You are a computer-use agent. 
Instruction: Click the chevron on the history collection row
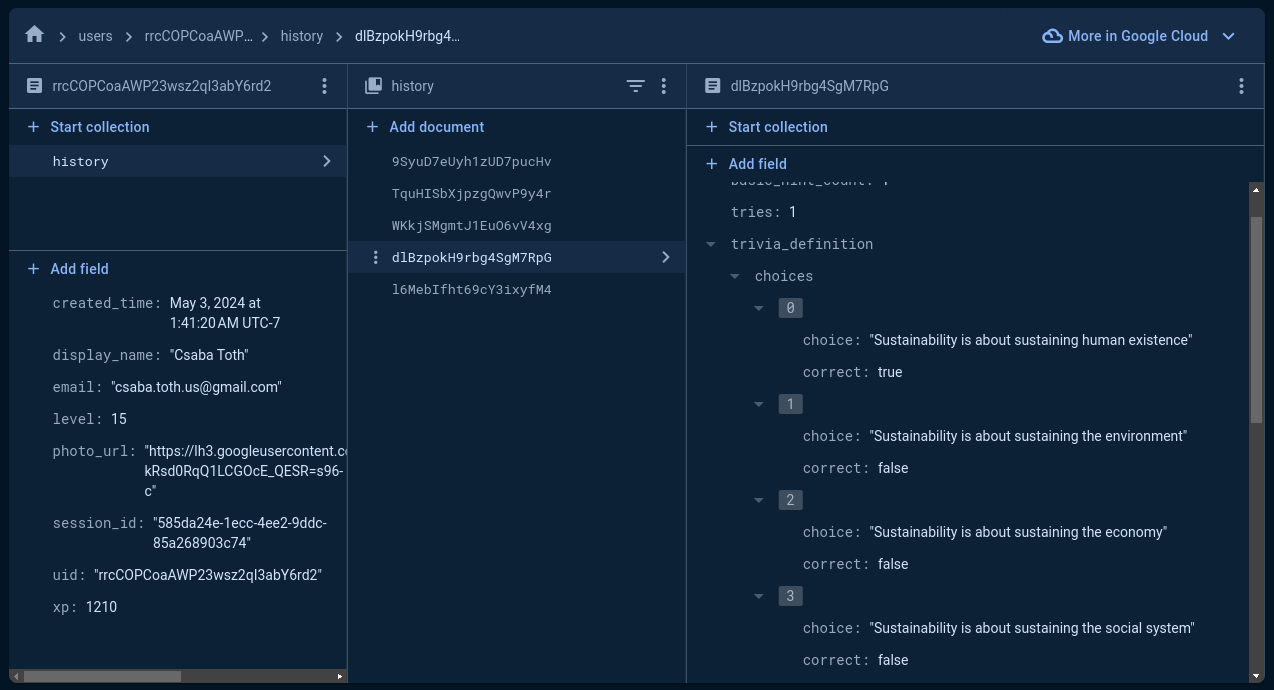point(327,161)
